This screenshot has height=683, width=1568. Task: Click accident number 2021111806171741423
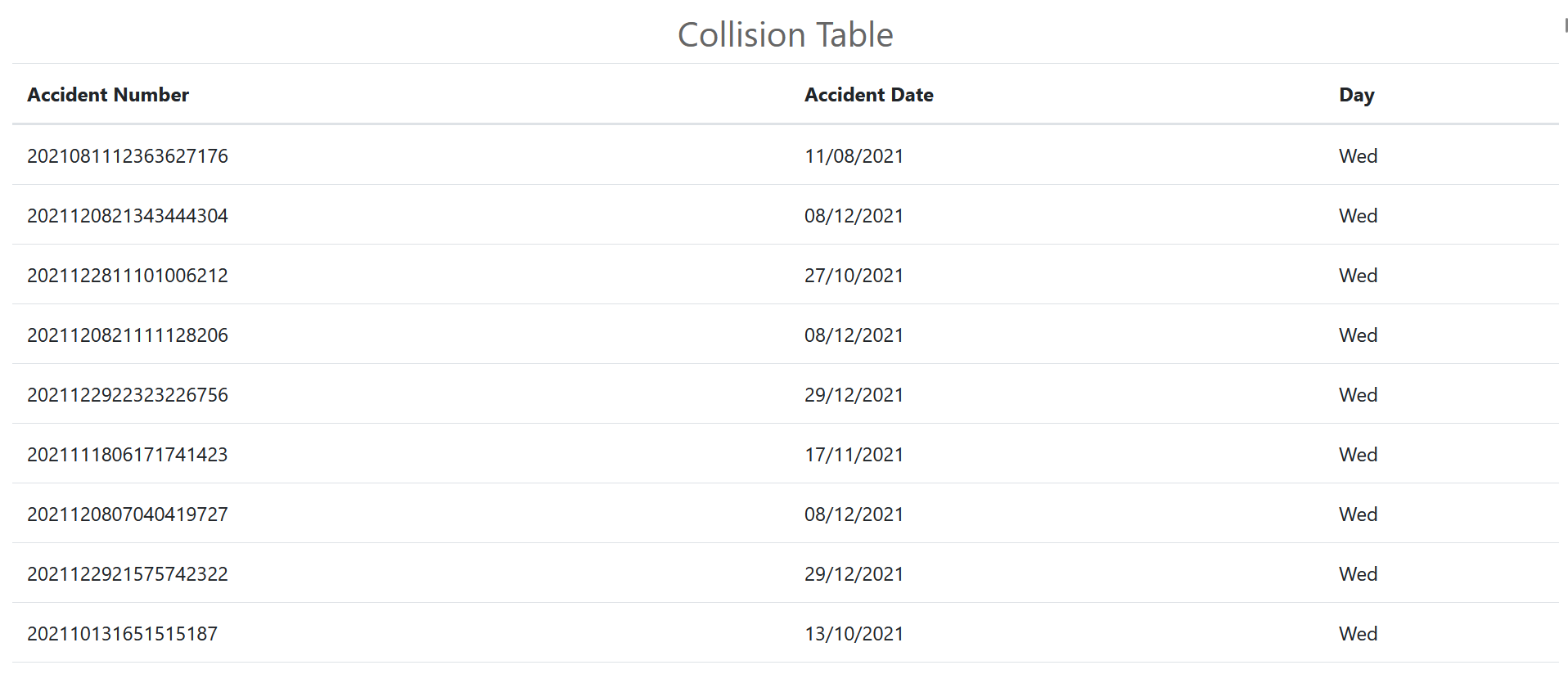click(128, 455)
